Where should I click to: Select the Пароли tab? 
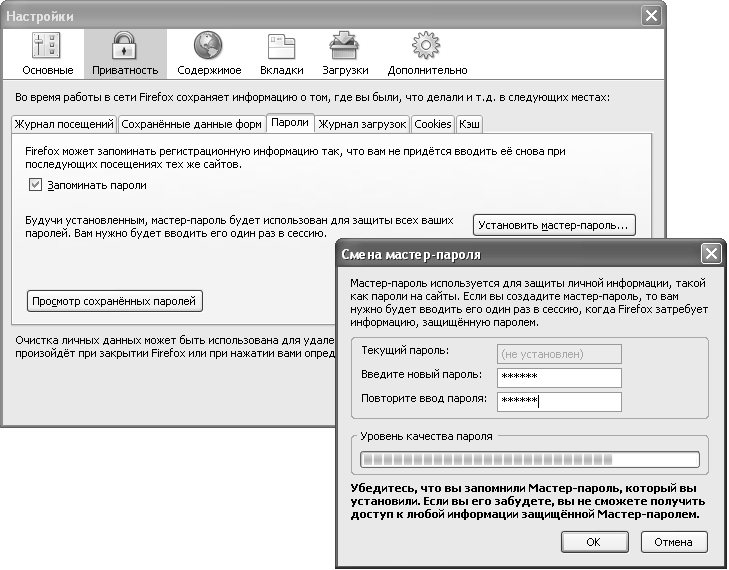tap(290, 123)
